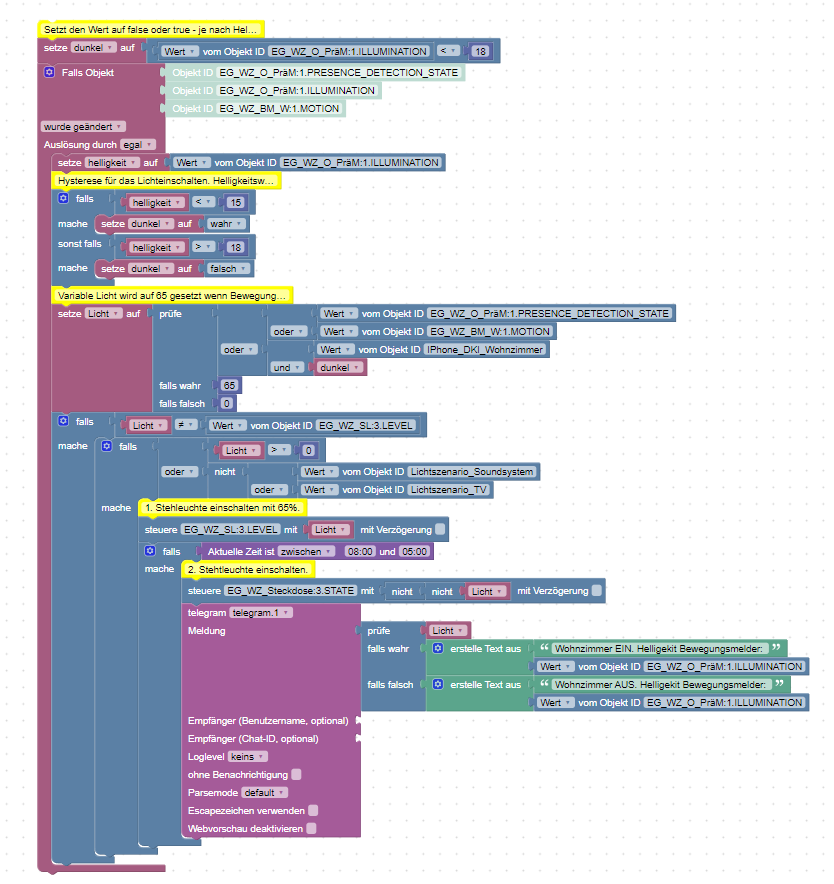Click comment 'Setzt den Wert auf false oder true'
This screenshot has width=834, height=884.
151,29
